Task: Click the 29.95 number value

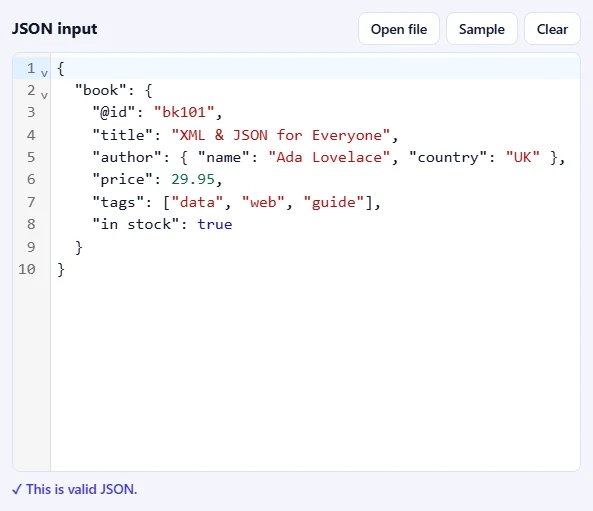Action: tap(193, 179)
